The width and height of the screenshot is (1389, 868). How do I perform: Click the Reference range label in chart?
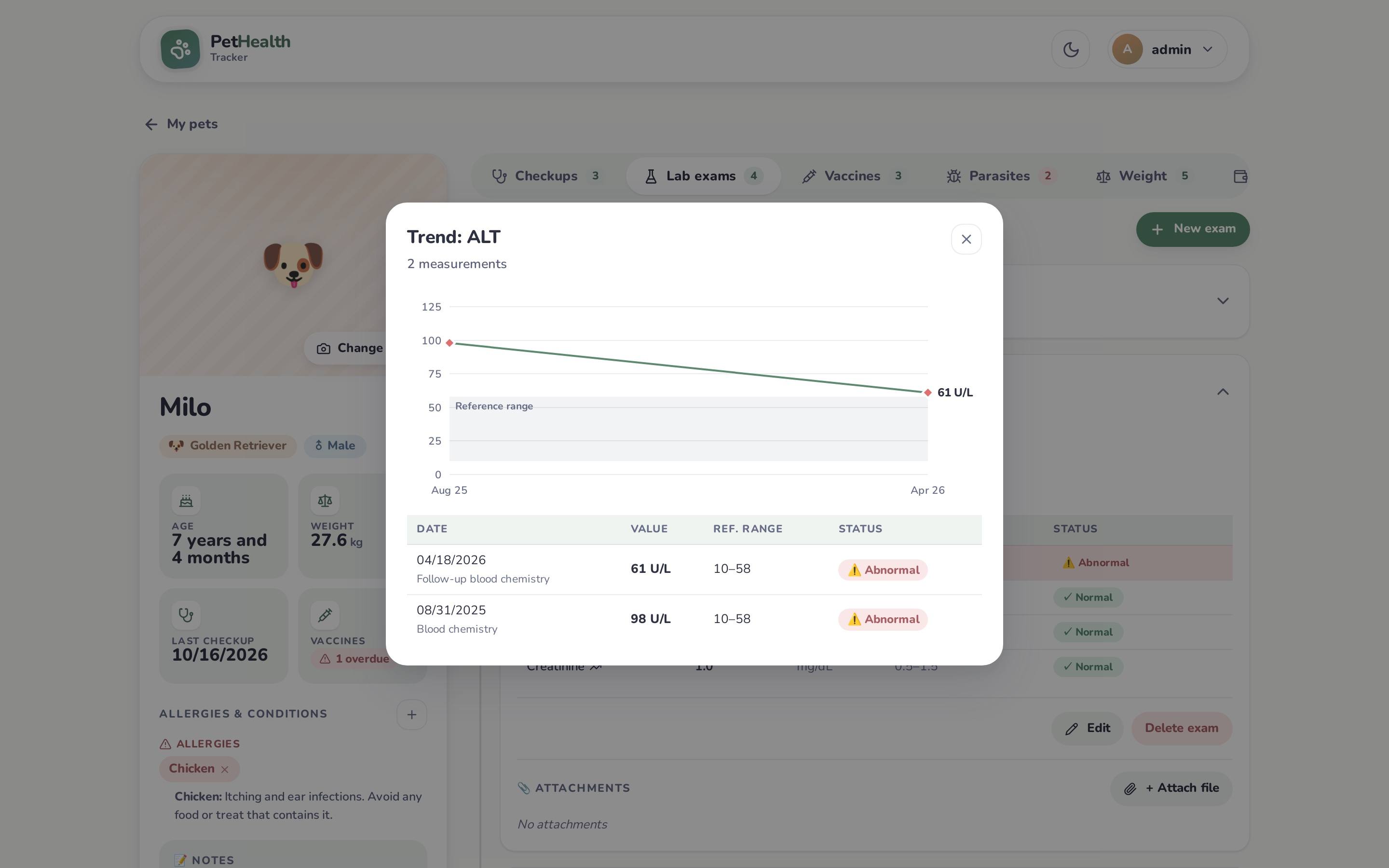pyautogui.click(x=493, y=407)
